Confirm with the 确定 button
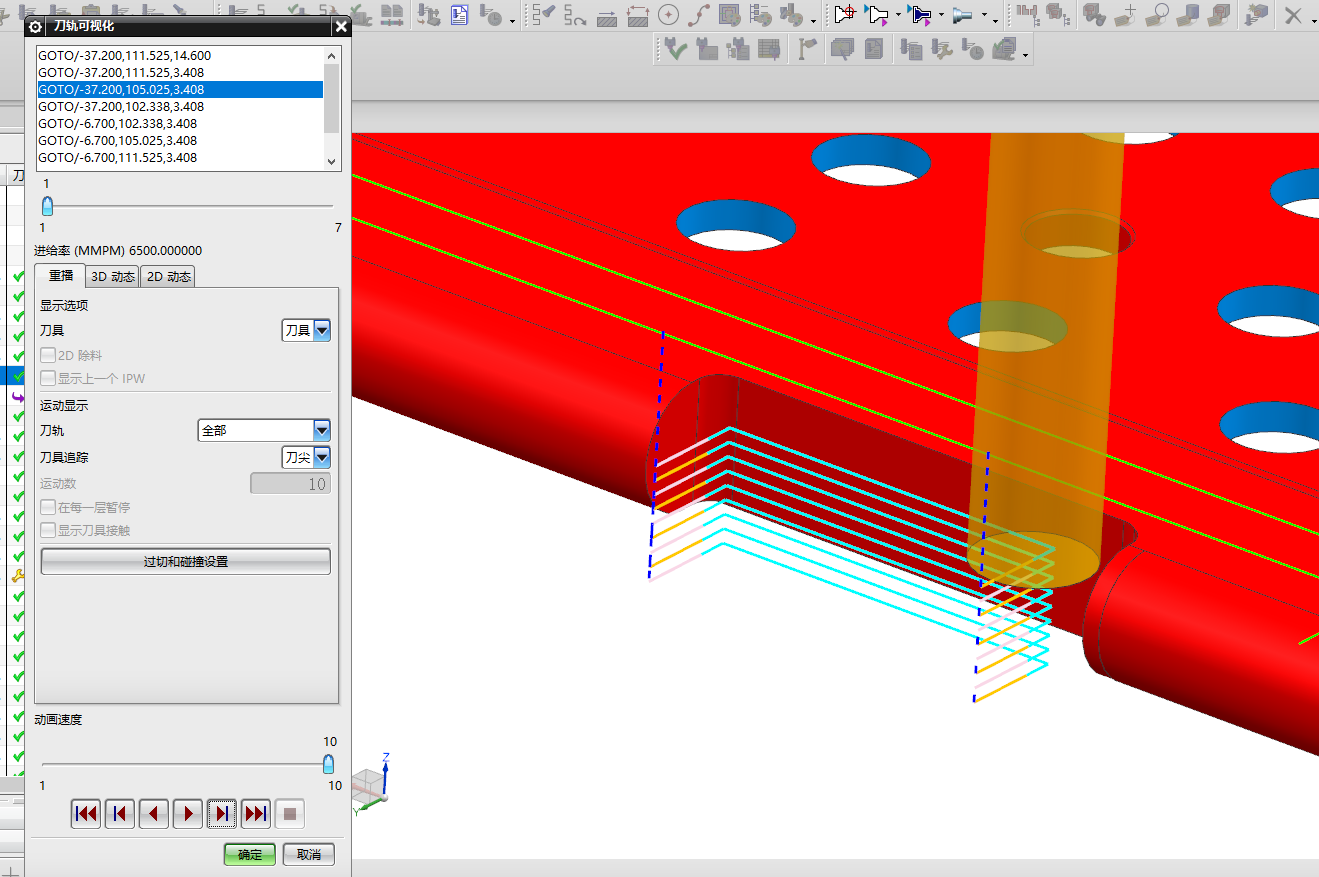This screenshot has height=877, width=1319. coord(250,854)
